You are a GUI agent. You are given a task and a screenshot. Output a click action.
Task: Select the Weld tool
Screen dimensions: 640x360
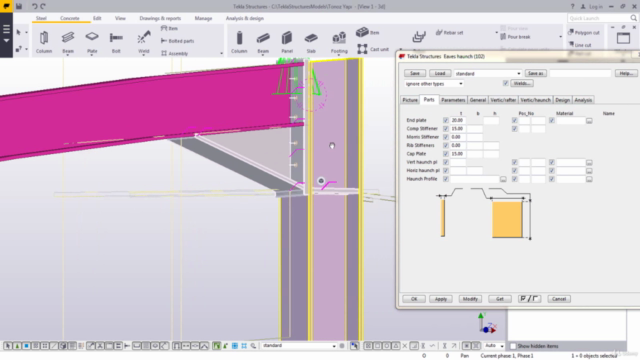coord(144,42)
